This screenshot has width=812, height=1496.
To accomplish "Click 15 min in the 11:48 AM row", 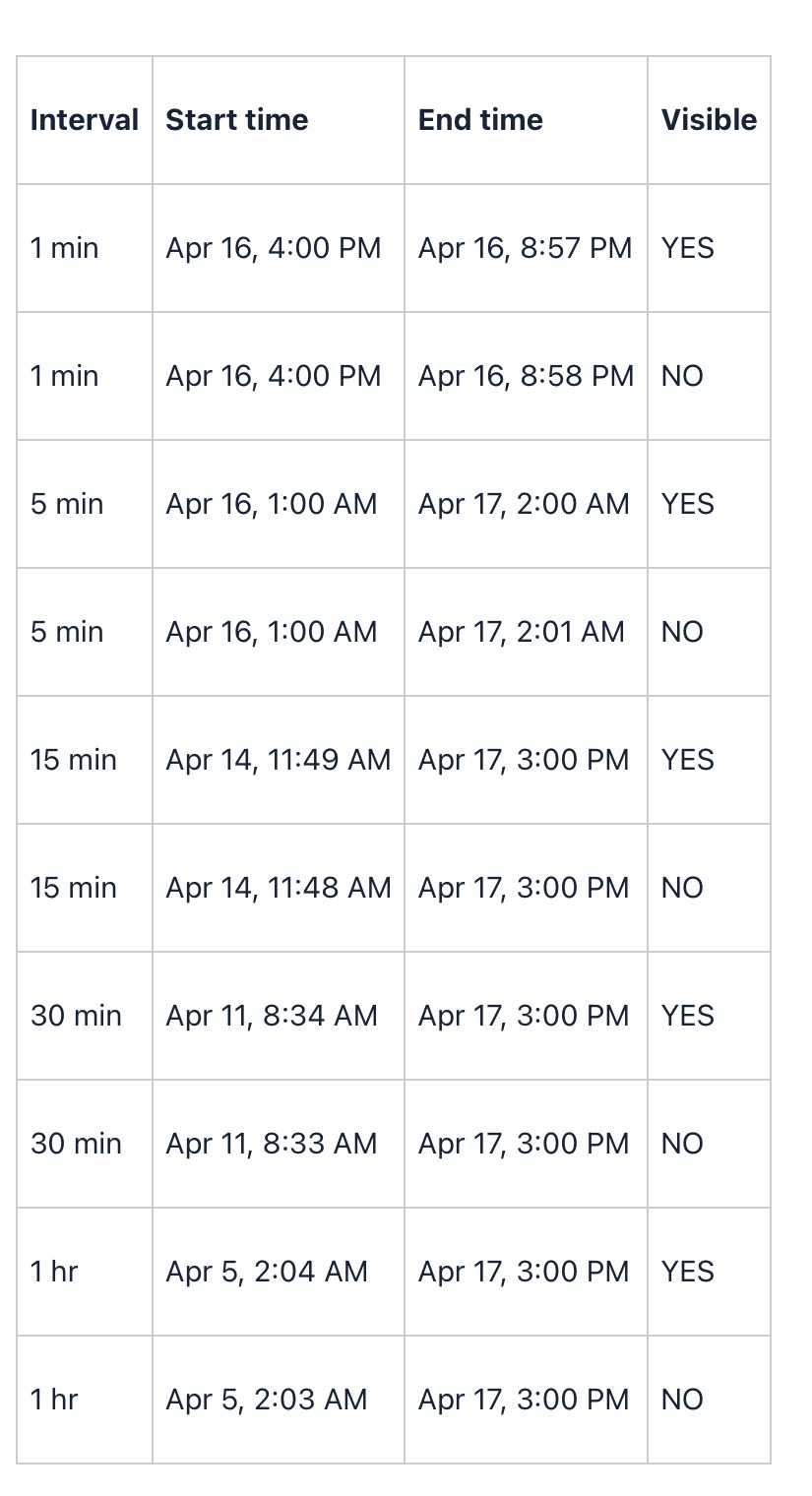I will (x=74, y=888).
